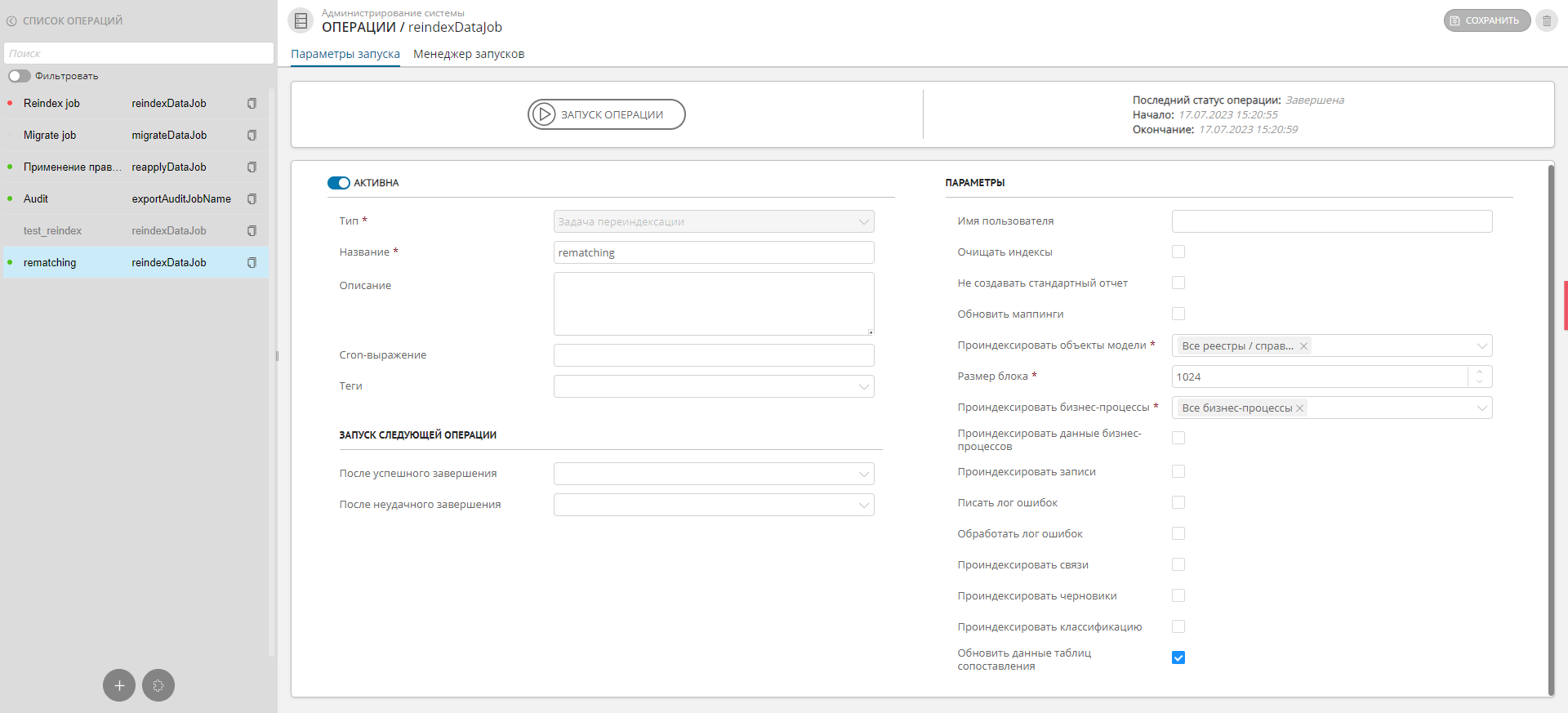Enable 'Писать лог ошибок' checkbox

(x=1178, y=502)
